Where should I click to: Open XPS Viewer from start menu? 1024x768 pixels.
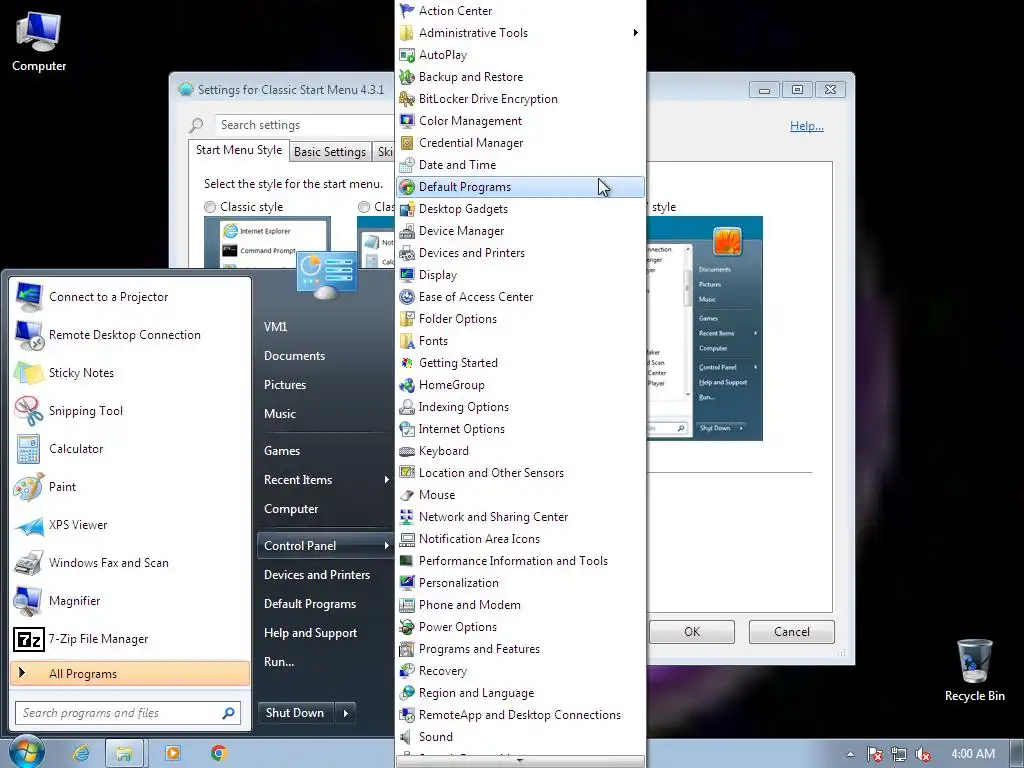click(131, 524)
